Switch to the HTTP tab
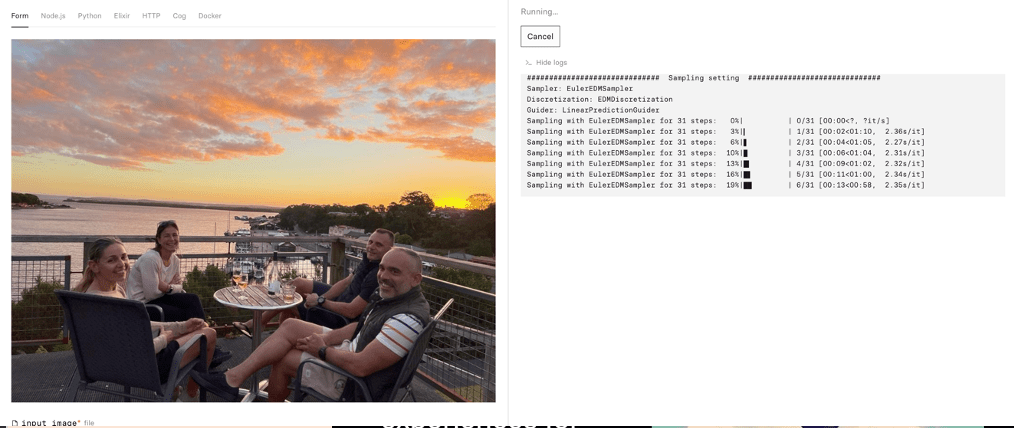Screen dimensions: 1014x428 [x=151, y=16]
